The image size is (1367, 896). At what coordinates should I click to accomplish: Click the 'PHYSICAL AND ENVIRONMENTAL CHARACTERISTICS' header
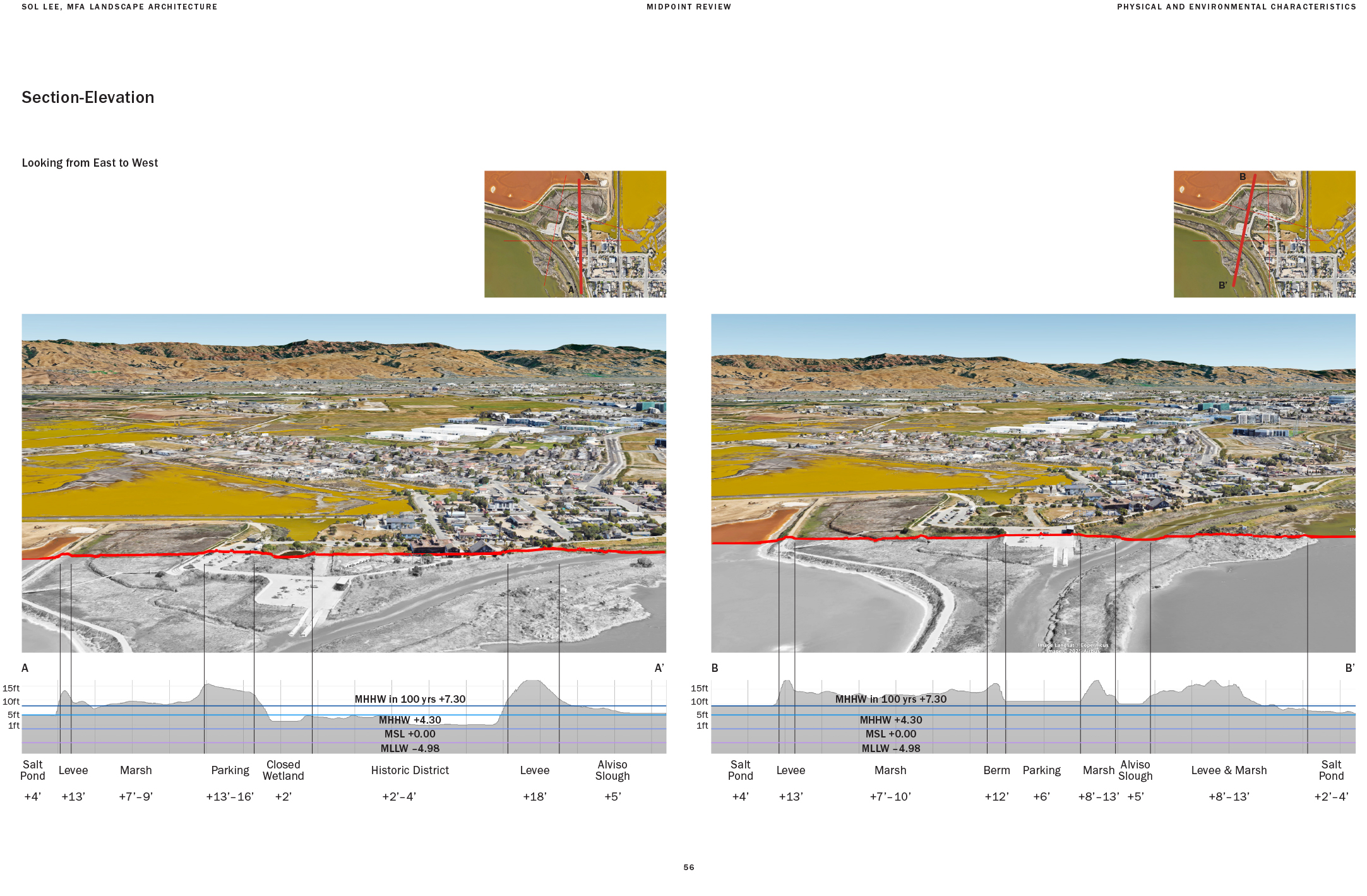pos(1236,7)
